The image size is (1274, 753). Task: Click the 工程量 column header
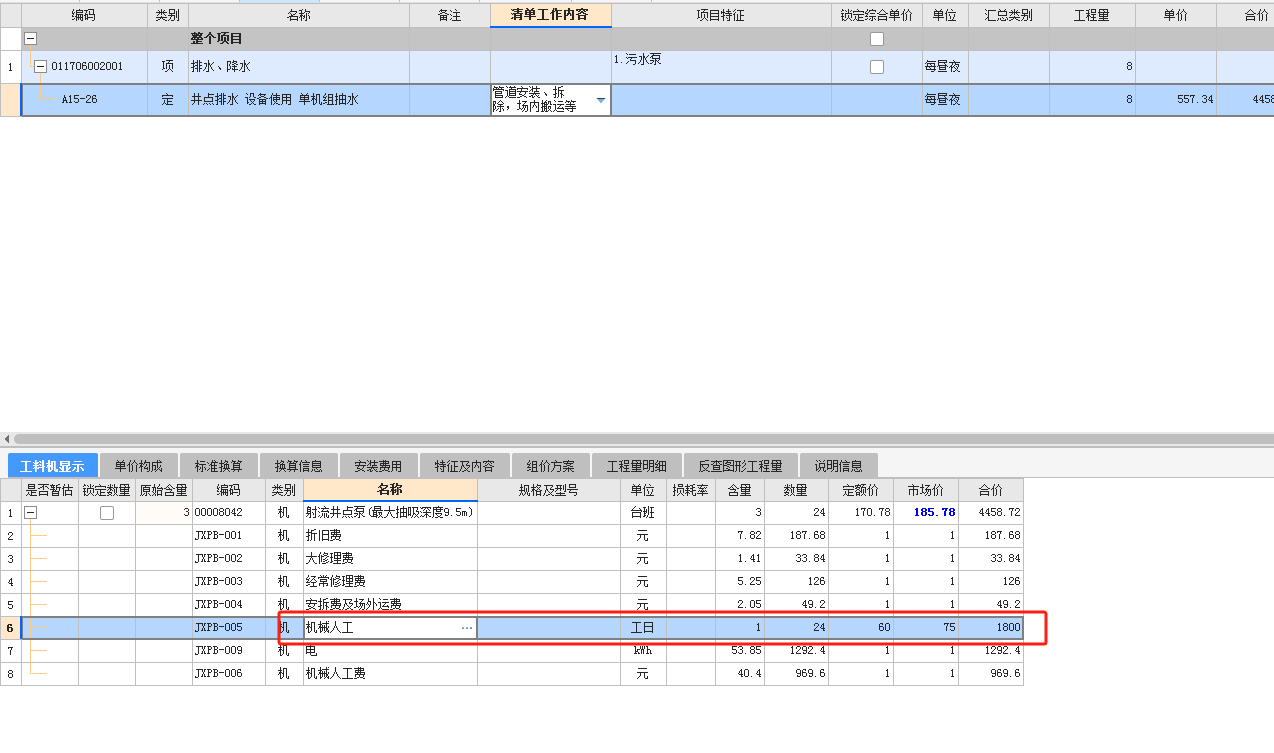(x=1092, y=15)
